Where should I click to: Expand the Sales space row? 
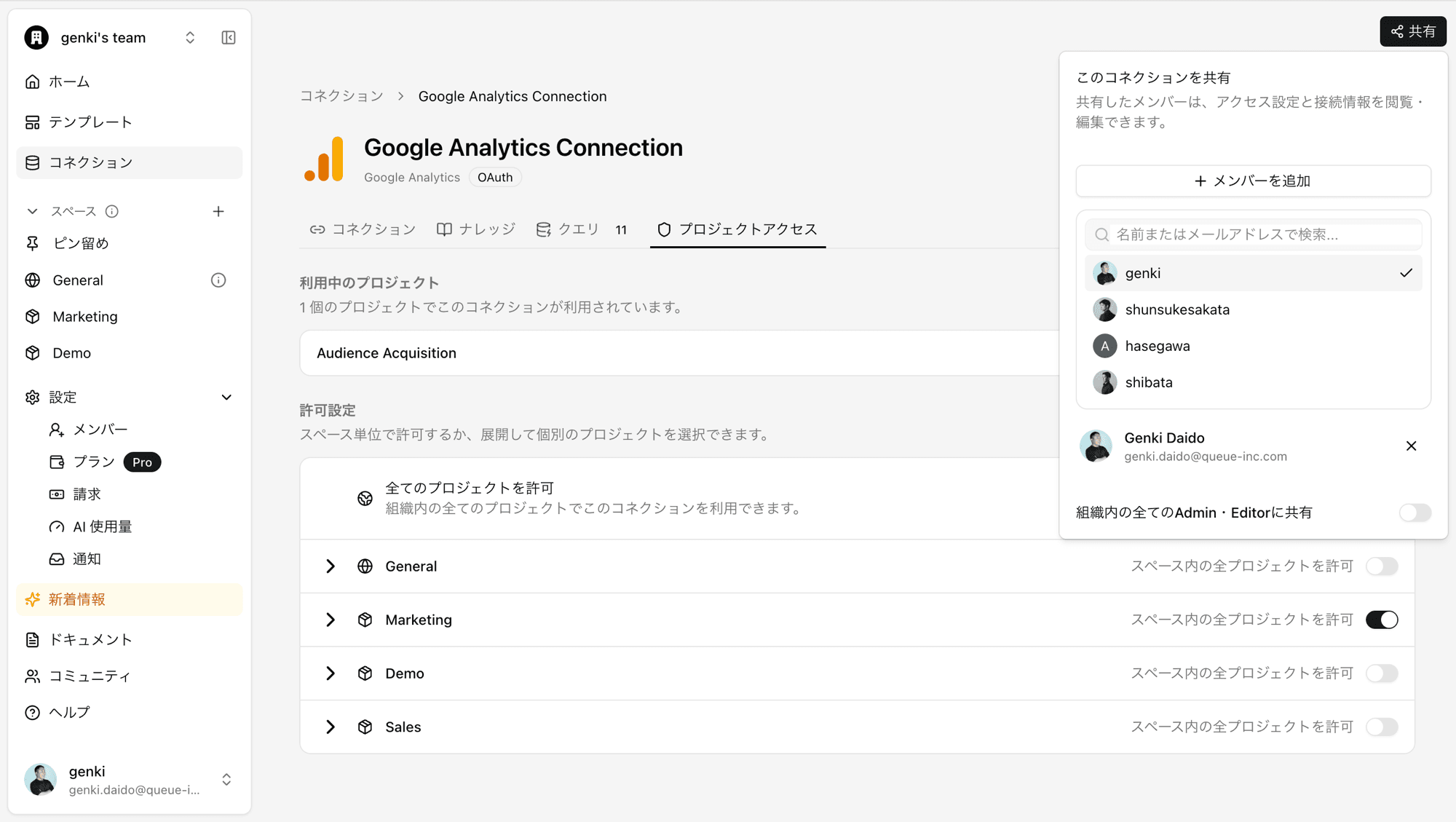tap(331, 727)
